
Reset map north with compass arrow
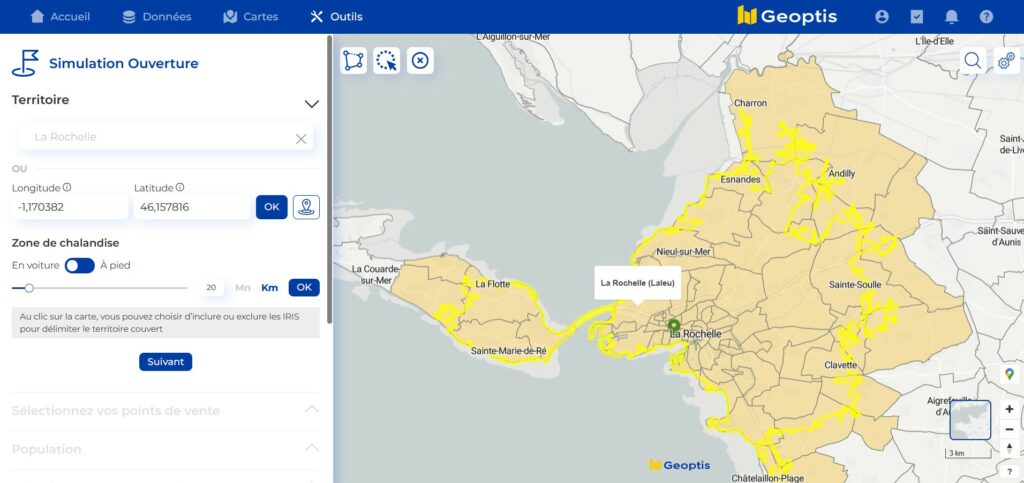click(1010, 448)
